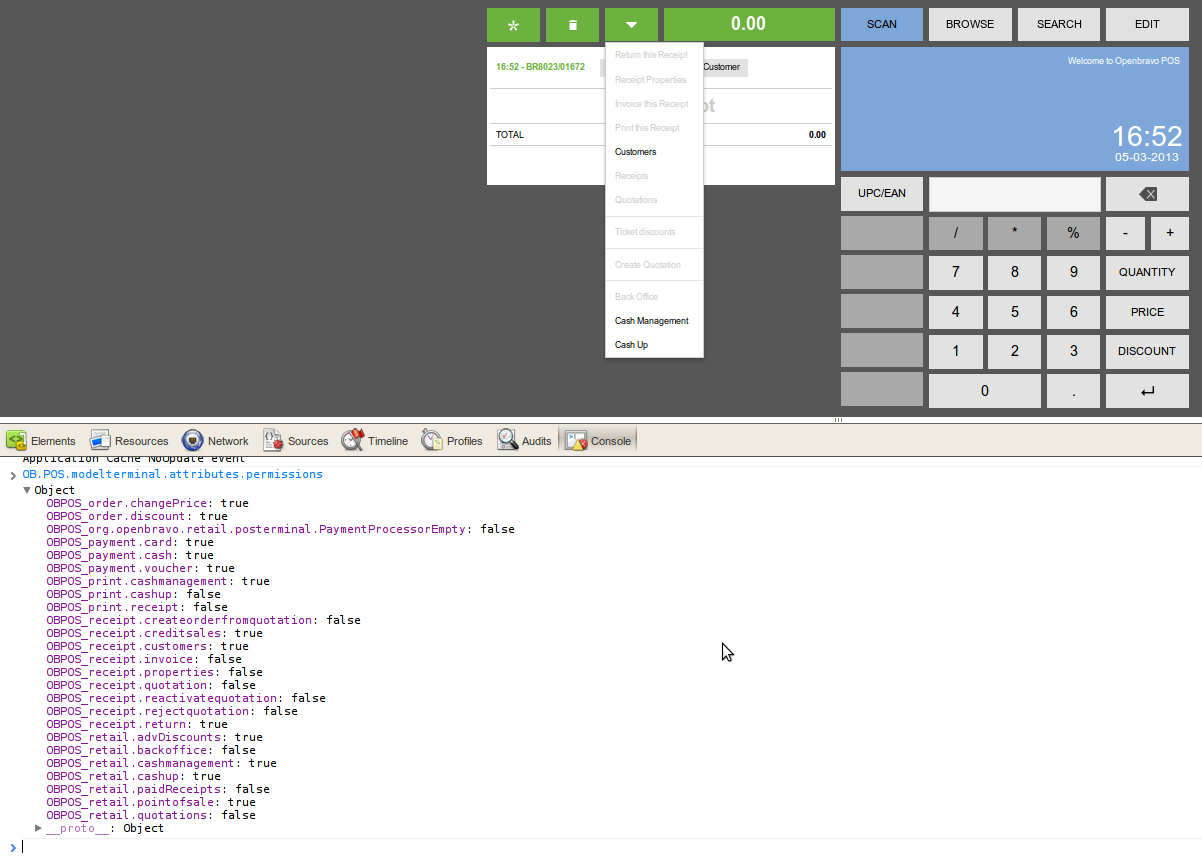Open the Resources panel in DevTools
The height and width of the screenshot is (861, 1202).
click(x=129, y=441)
